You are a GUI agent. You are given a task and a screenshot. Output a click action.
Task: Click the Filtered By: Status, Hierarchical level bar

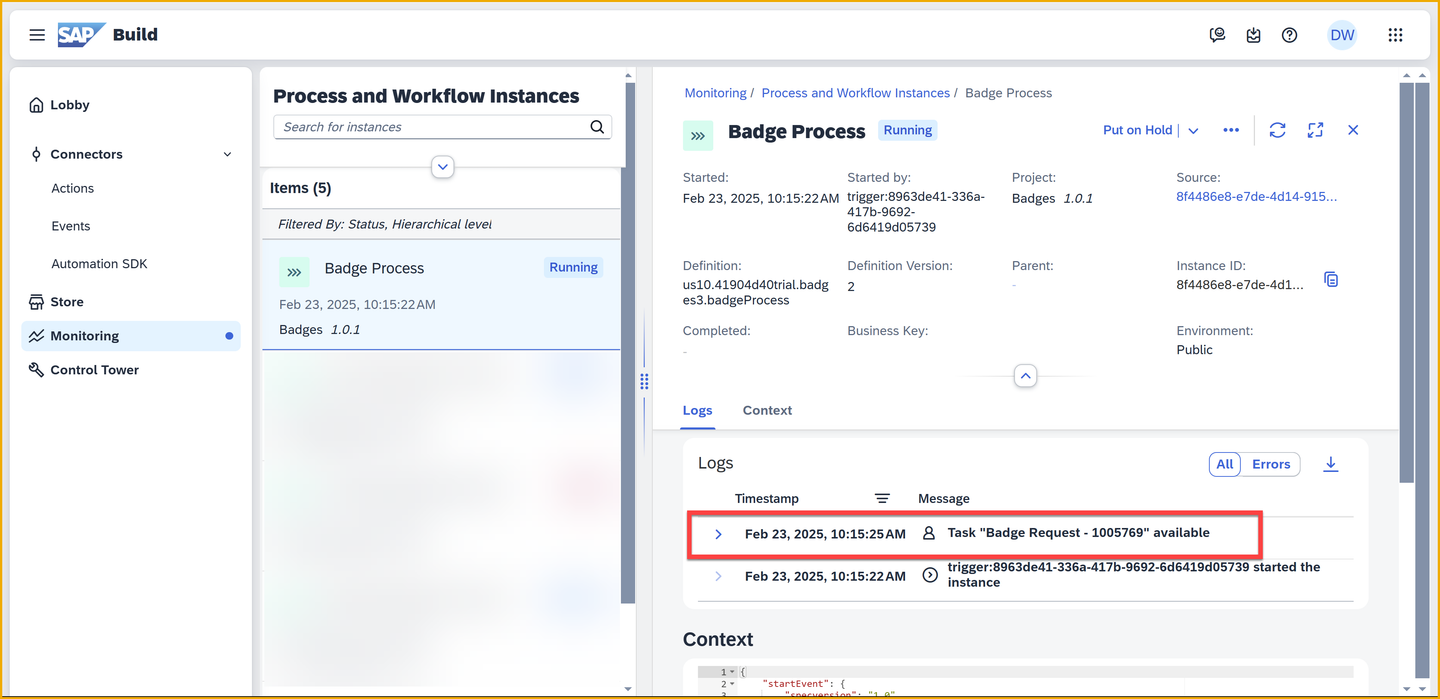[x=441, y=224]
